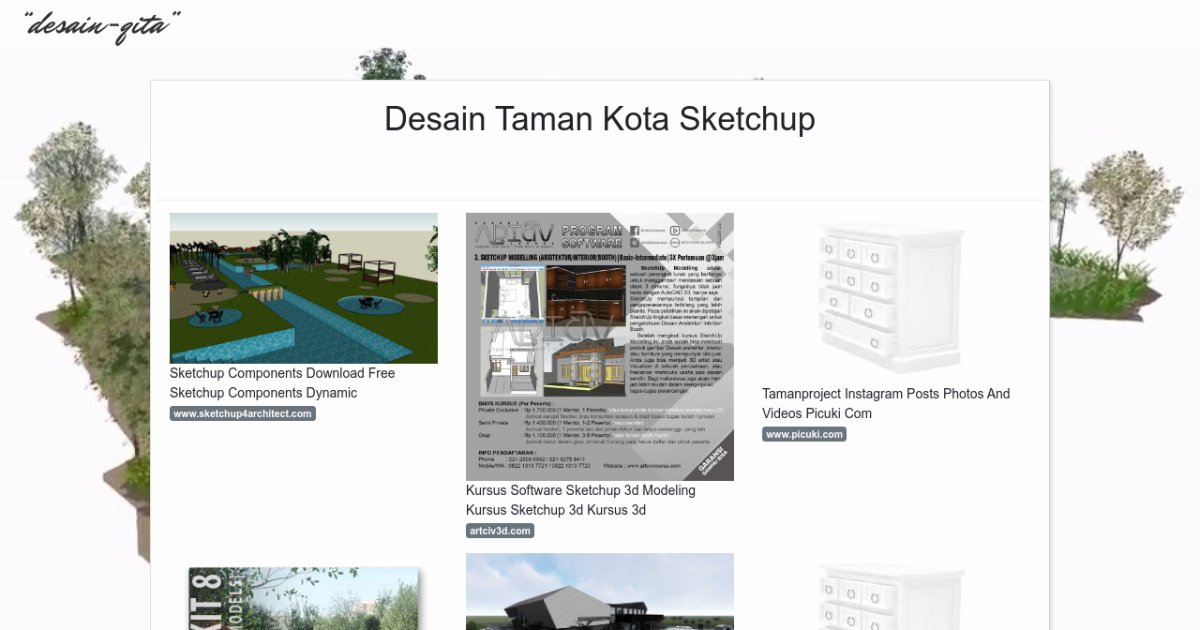This screenshot has width=1200, height=630.
Task: Open the dark-roofed building render thumbnail
Action: point(599,592)
